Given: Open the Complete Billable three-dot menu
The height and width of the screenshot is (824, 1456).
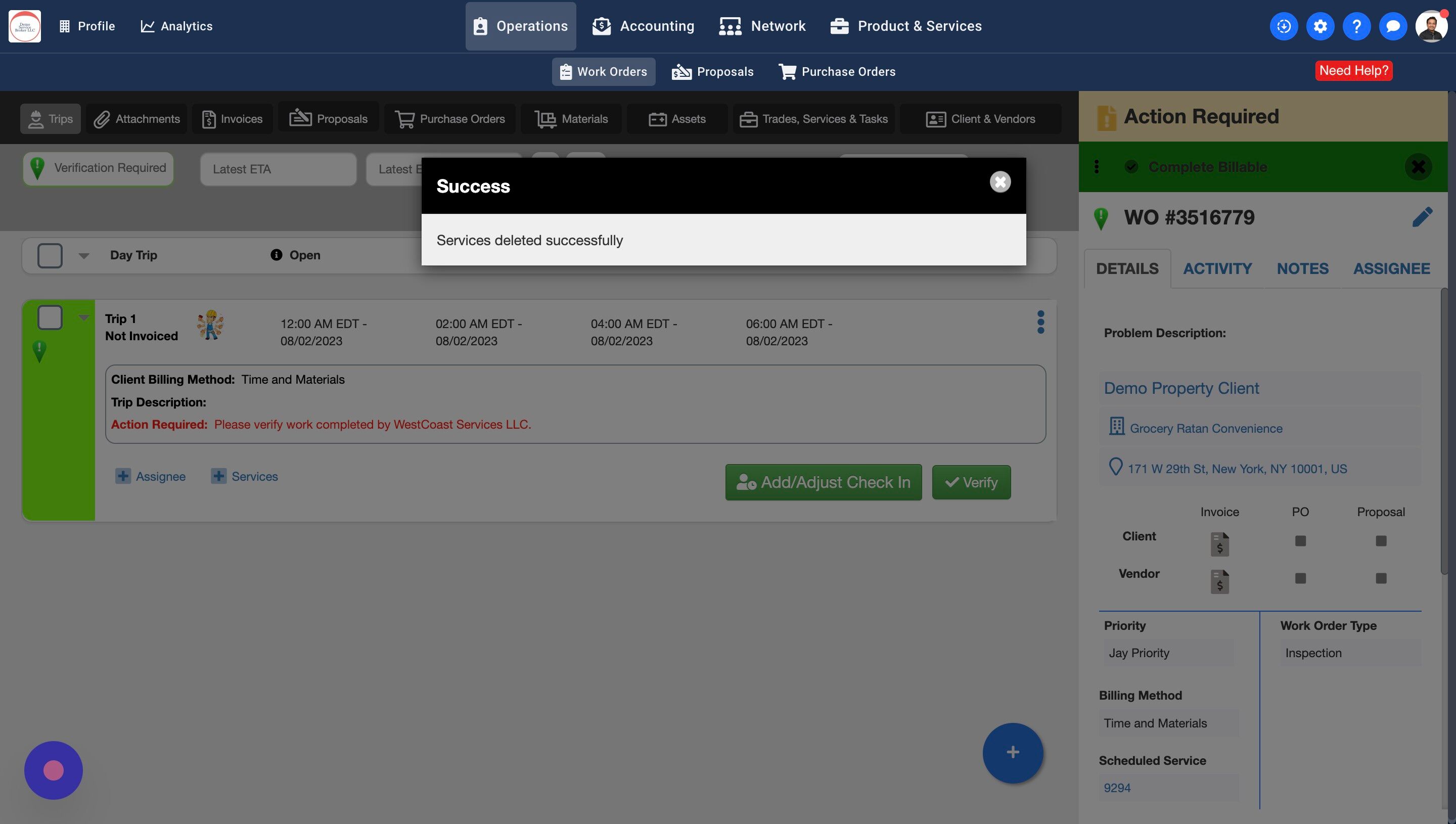Looking at the screenshot, I should [1097, 167].
